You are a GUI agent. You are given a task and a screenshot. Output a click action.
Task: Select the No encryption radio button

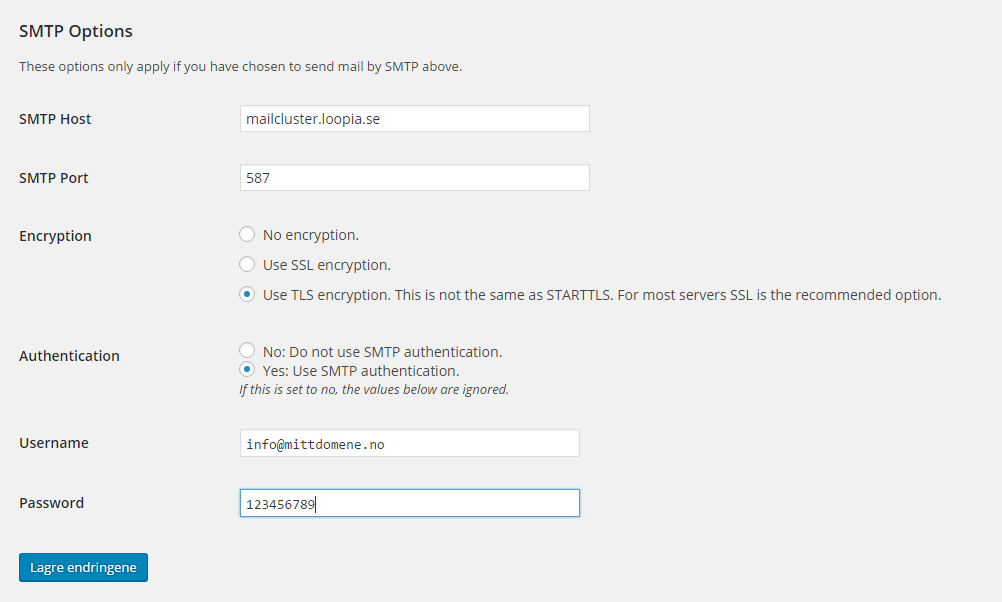click(247, 235)
